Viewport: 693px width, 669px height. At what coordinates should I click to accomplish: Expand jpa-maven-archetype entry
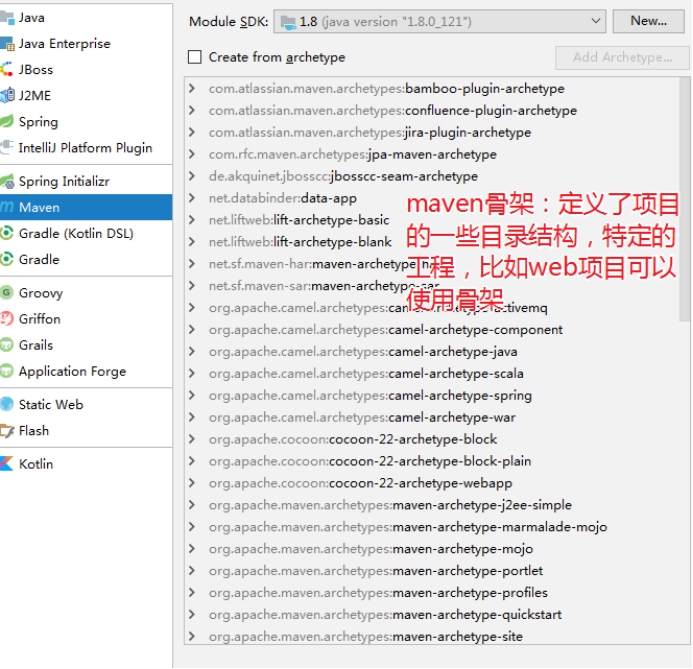point(192,154)
